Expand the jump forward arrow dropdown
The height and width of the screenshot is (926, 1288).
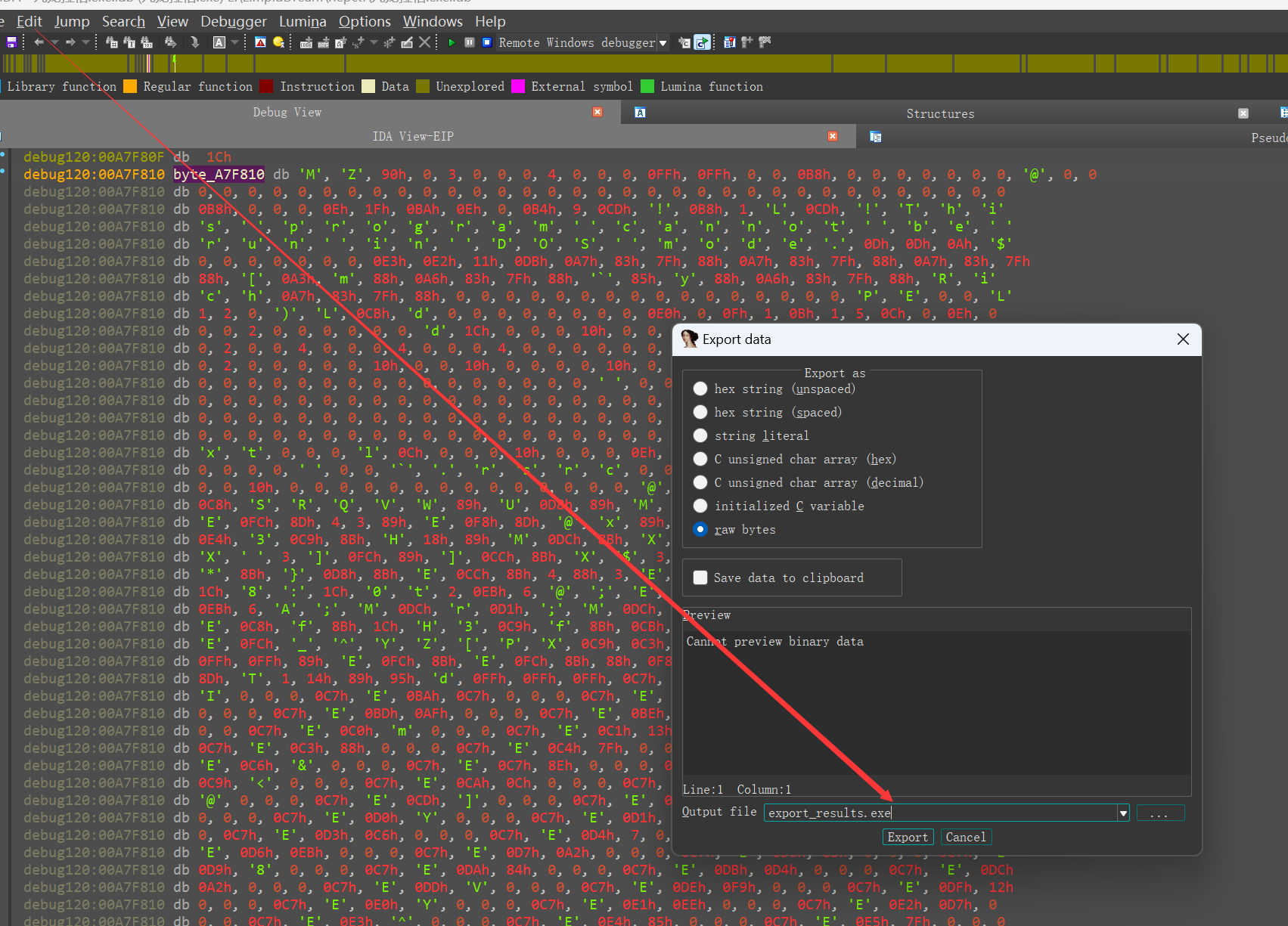point(85,42)
